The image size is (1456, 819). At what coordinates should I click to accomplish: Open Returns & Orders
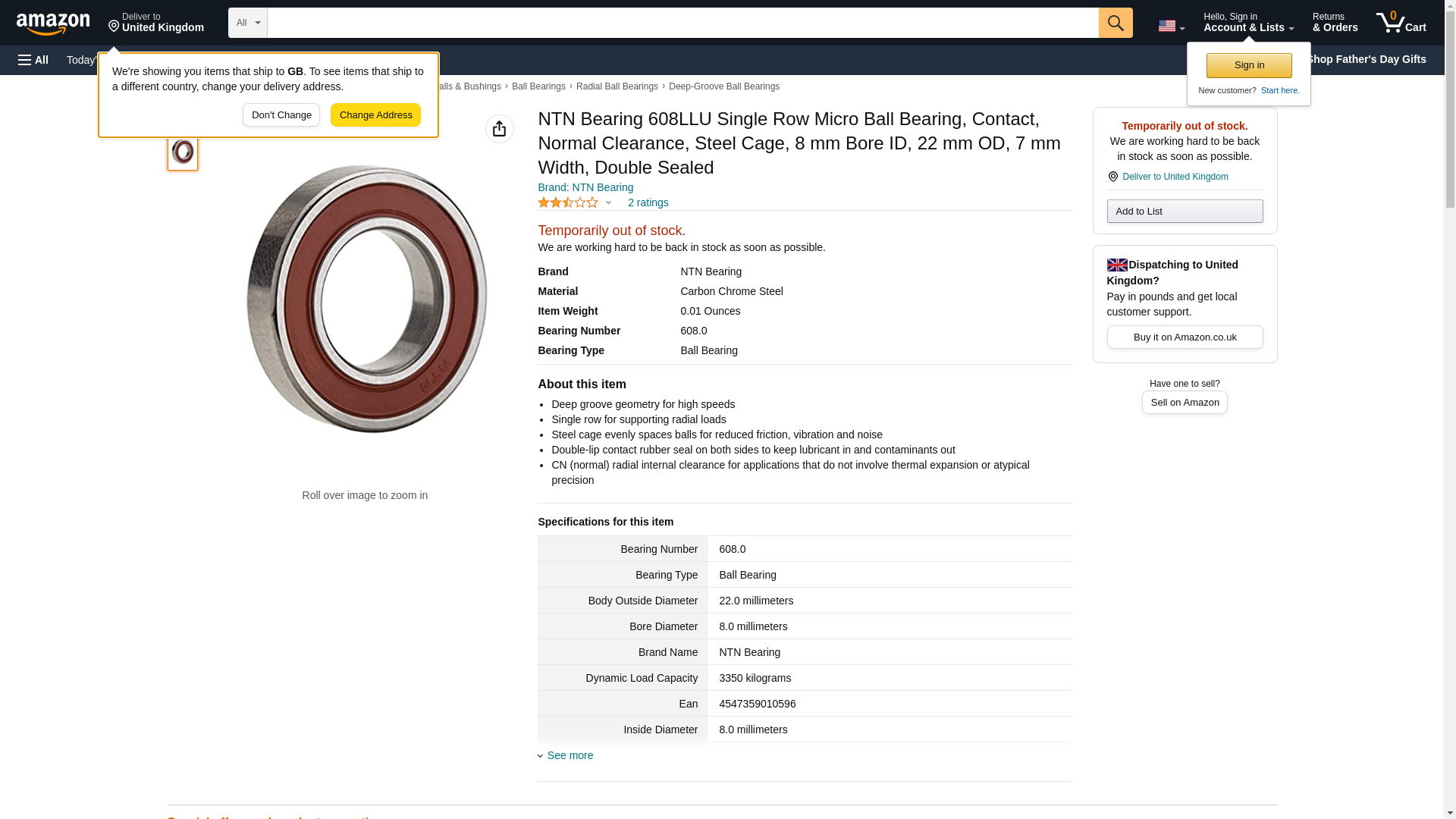click(x=1335, y=23)
